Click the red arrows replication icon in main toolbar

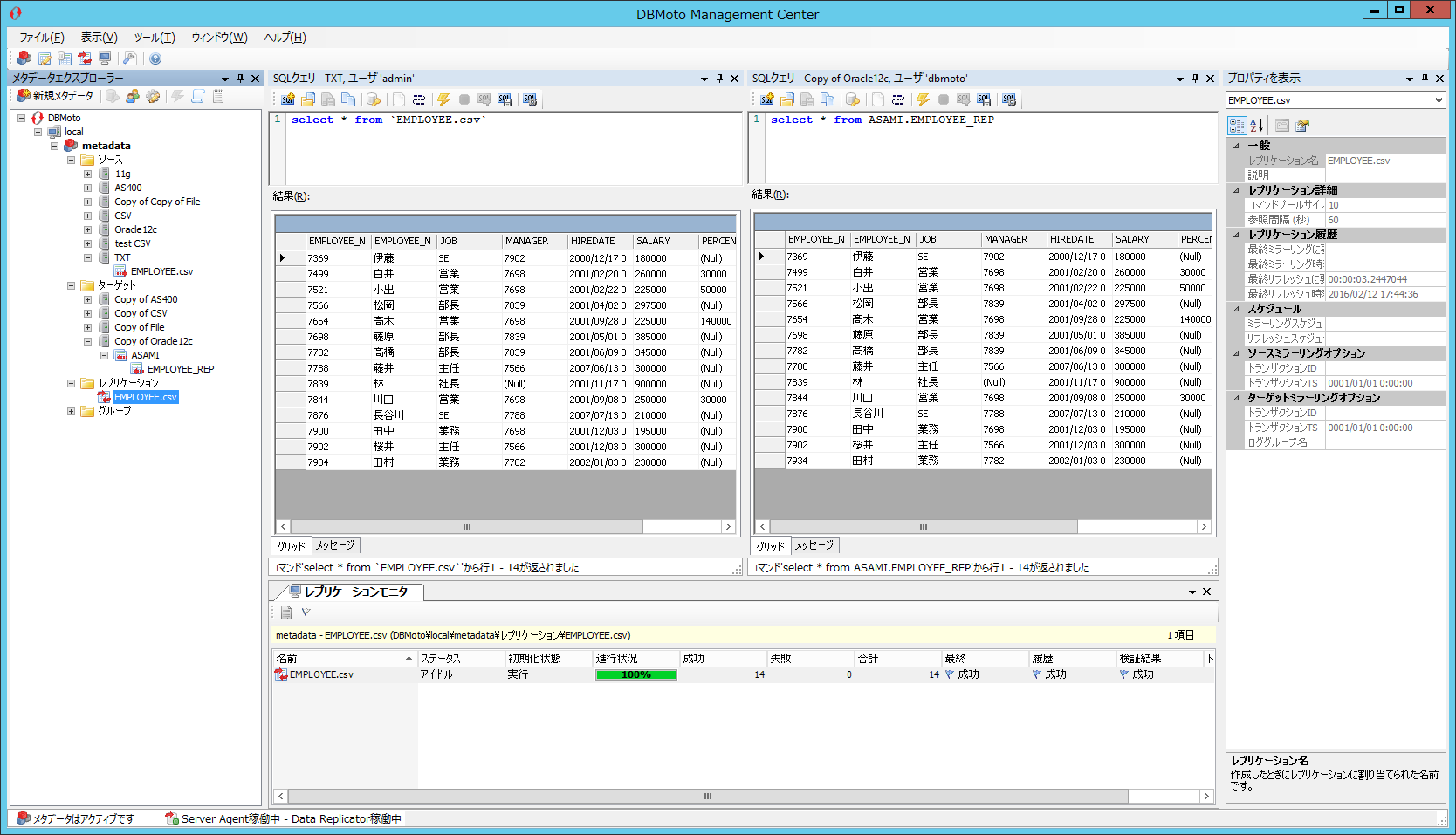85,58
